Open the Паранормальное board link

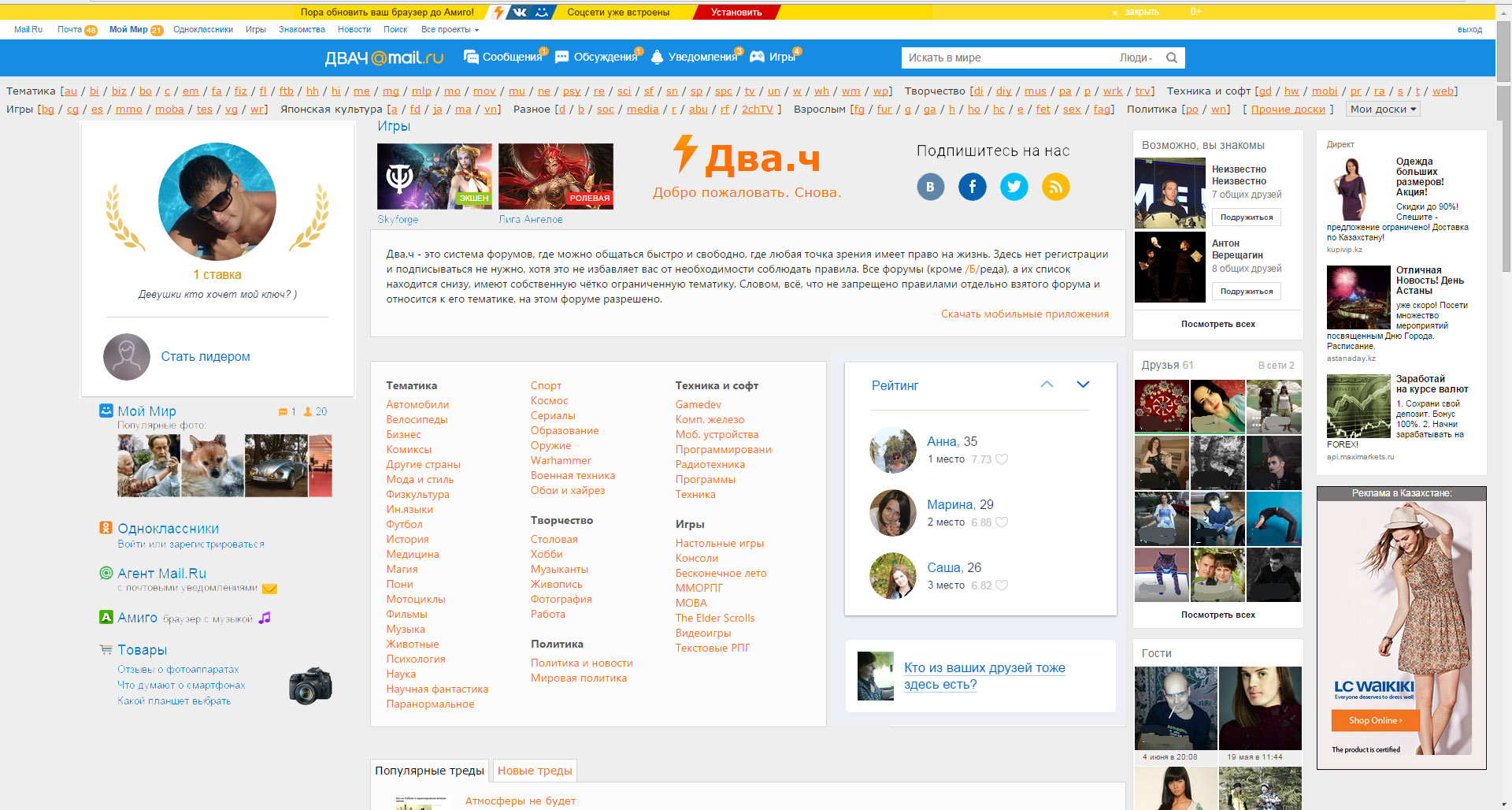[430, 704]
